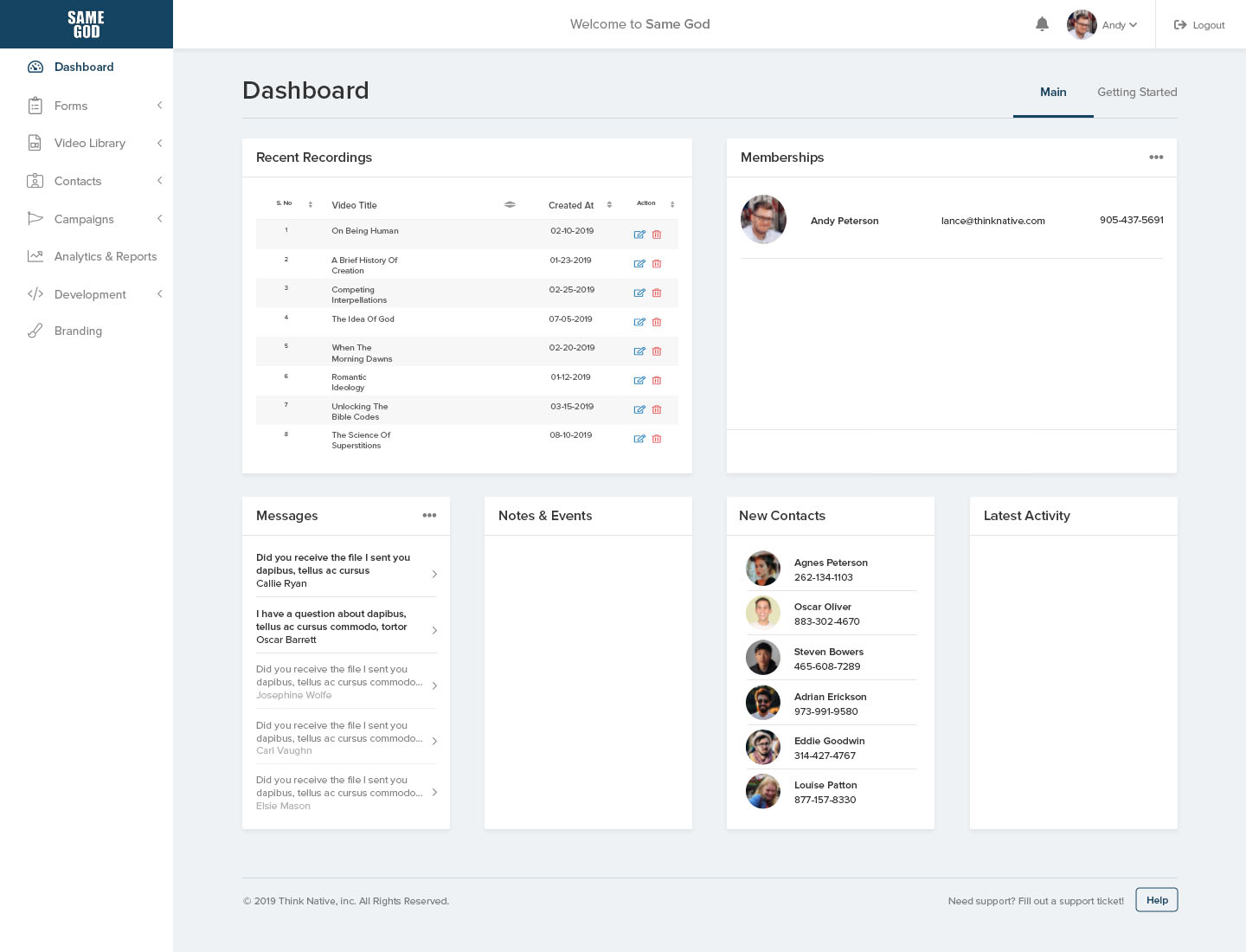1246x952 pixels.
Task: Click Analytics & Reports sidebar item
Action: (105, 256)
